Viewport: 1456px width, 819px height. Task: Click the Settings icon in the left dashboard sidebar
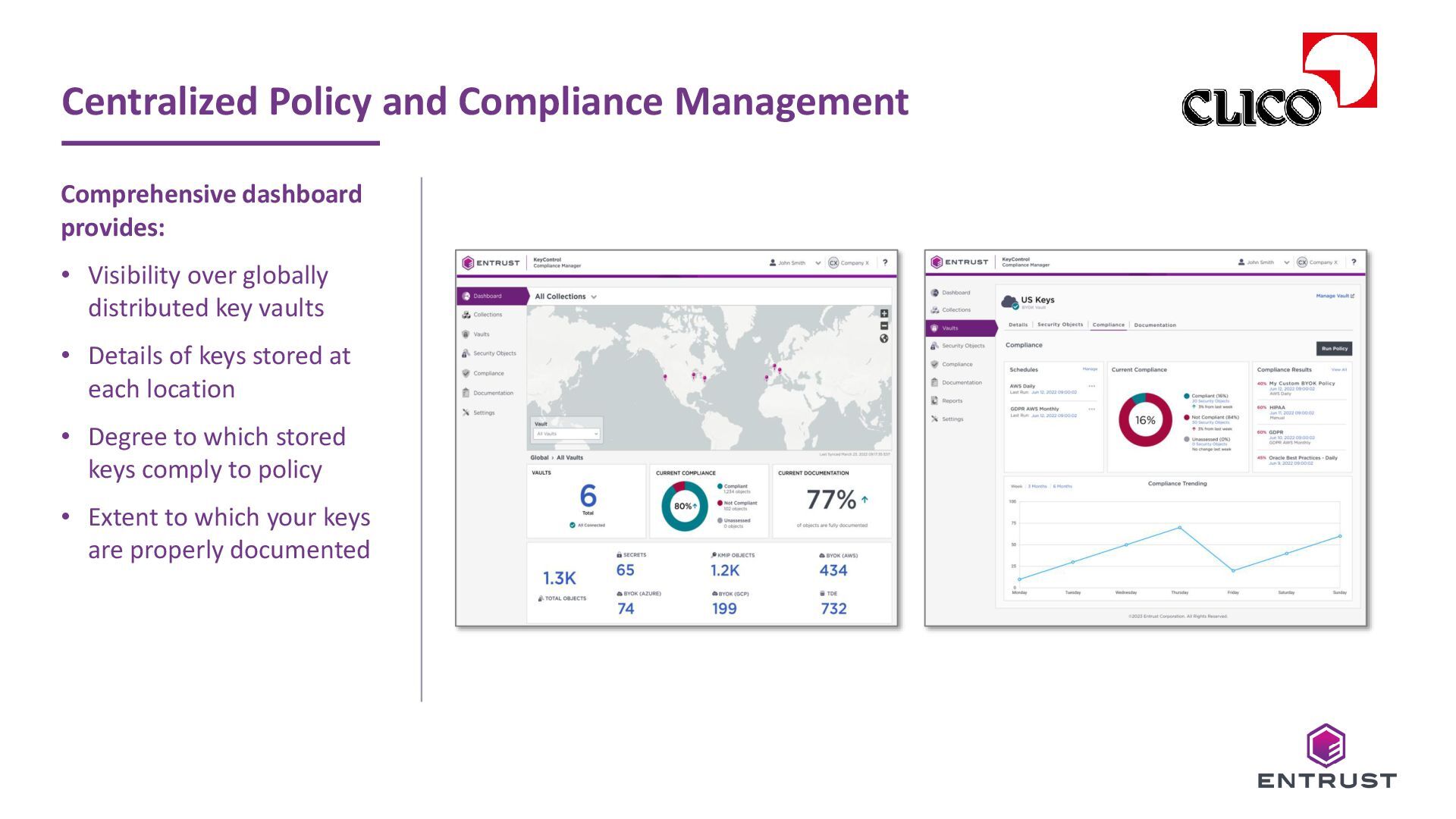[x=466, y=413]
